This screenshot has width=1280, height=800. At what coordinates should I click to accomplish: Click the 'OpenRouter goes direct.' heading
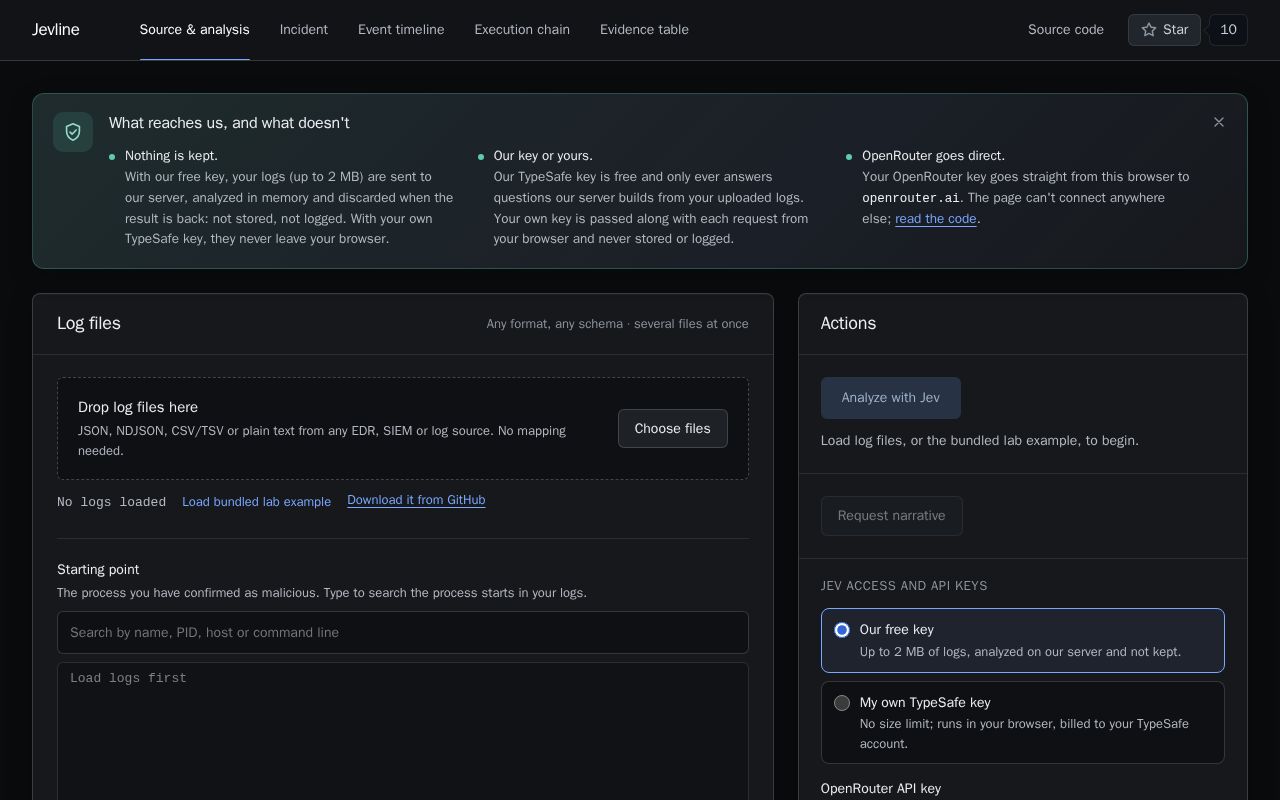pos(933,156)
